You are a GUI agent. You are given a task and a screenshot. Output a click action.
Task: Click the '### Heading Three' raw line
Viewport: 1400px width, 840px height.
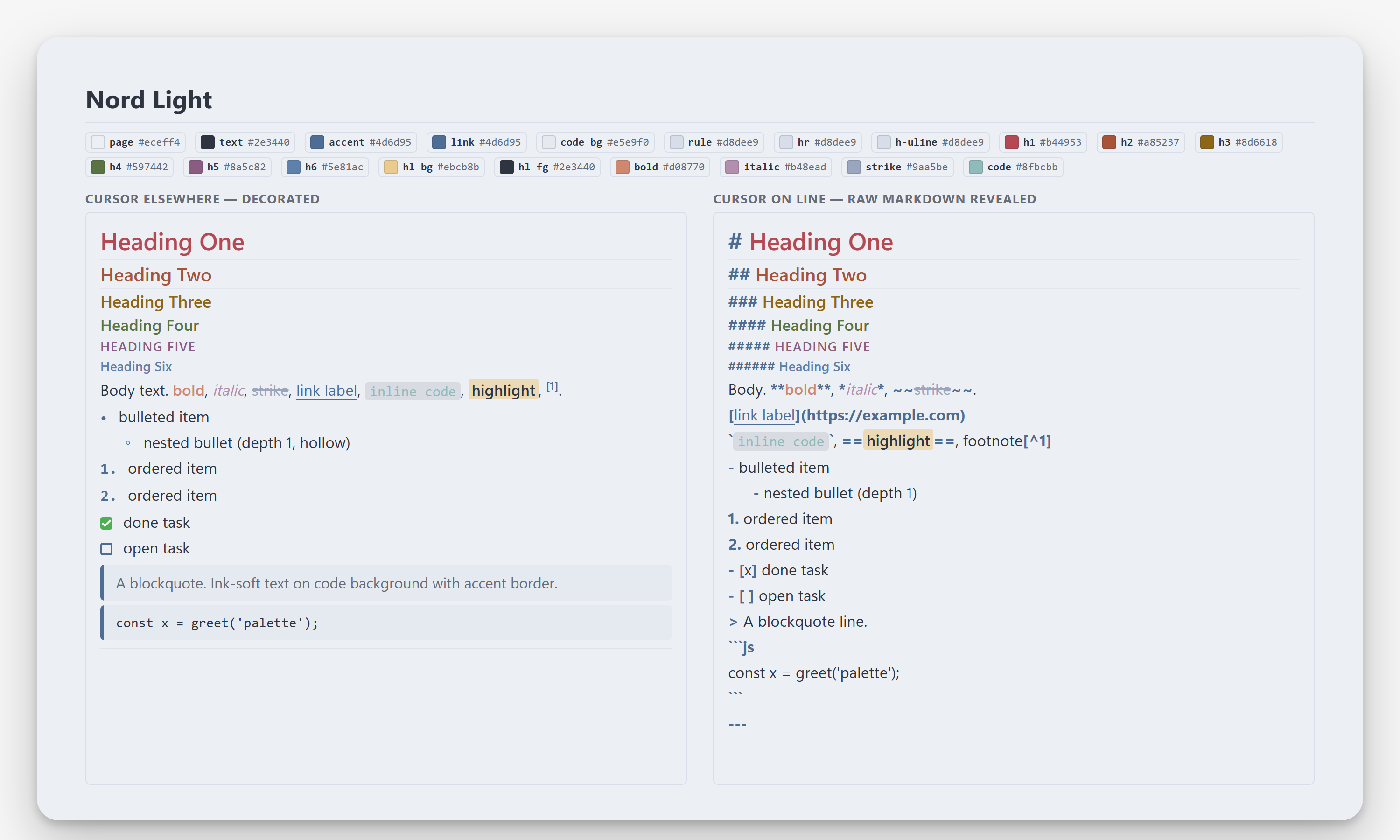point(801,301)
